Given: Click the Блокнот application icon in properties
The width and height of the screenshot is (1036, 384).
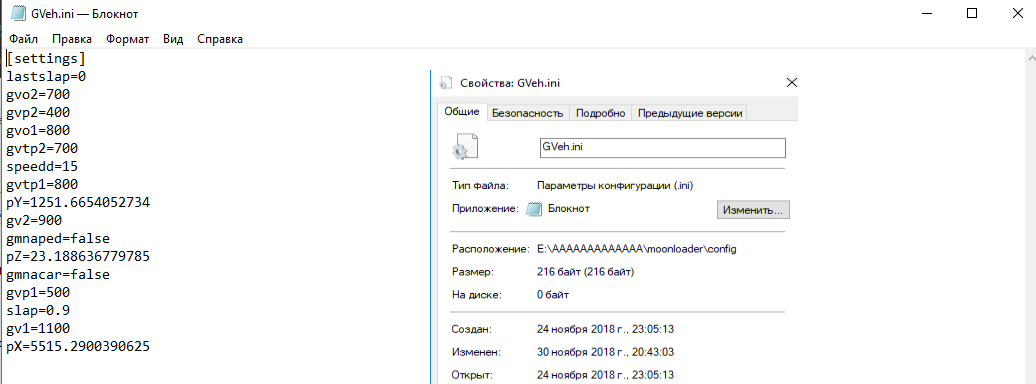Looking at the screenshot, I should click(534, 210).
